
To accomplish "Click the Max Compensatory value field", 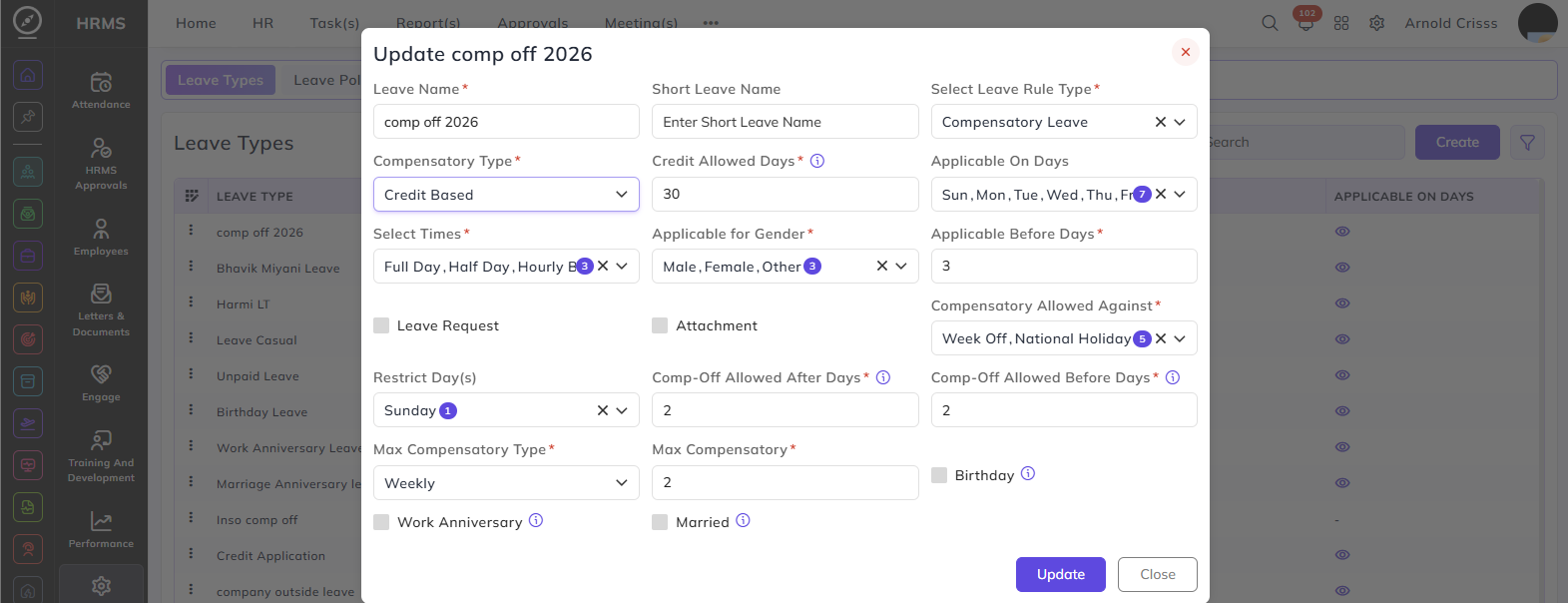I will coord(785,482).
